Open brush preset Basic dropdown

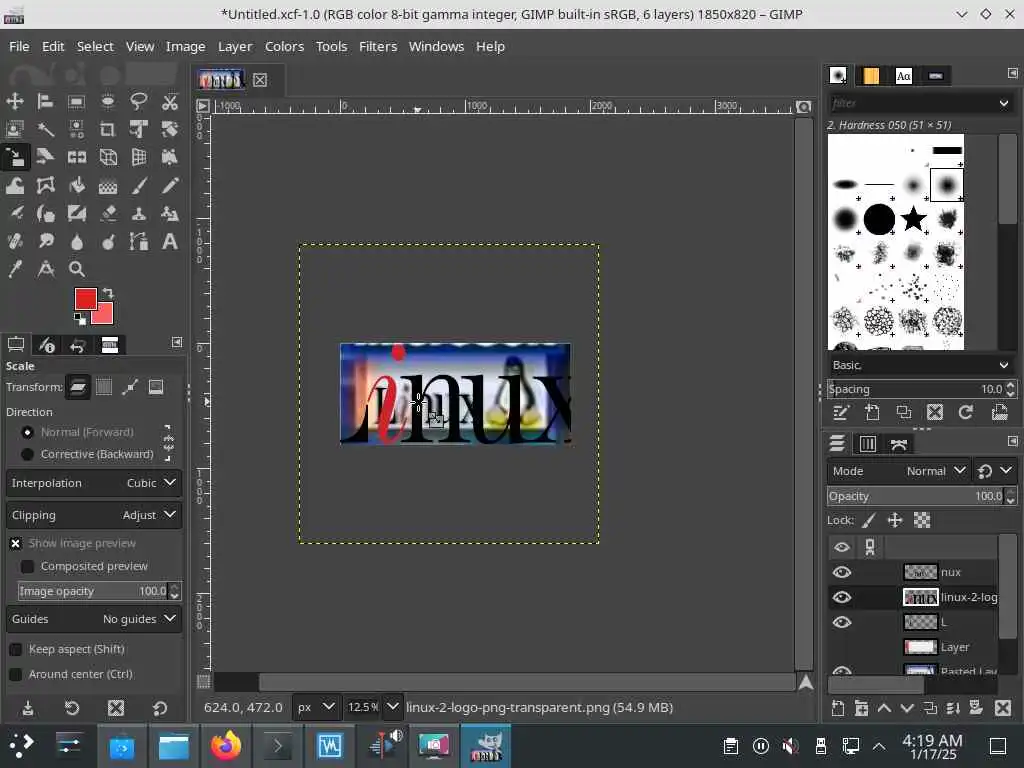[920, 365]
